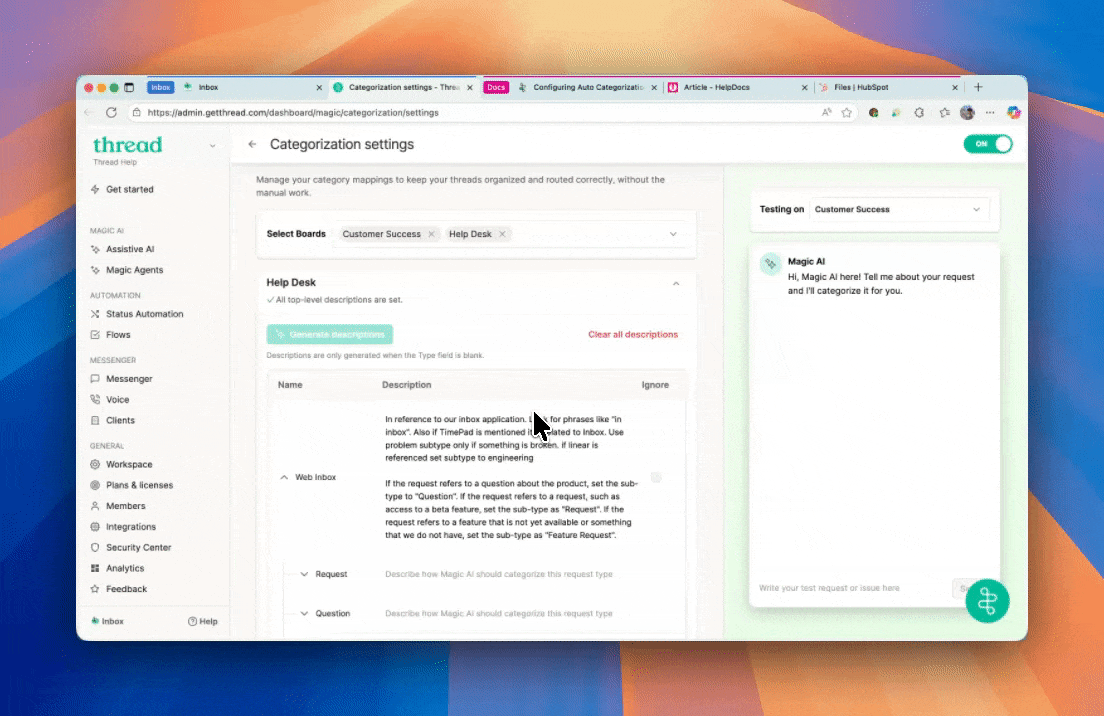Open Status Automation in sidebar
This screenshot has width=1104, height=716.
pos(144,314)
